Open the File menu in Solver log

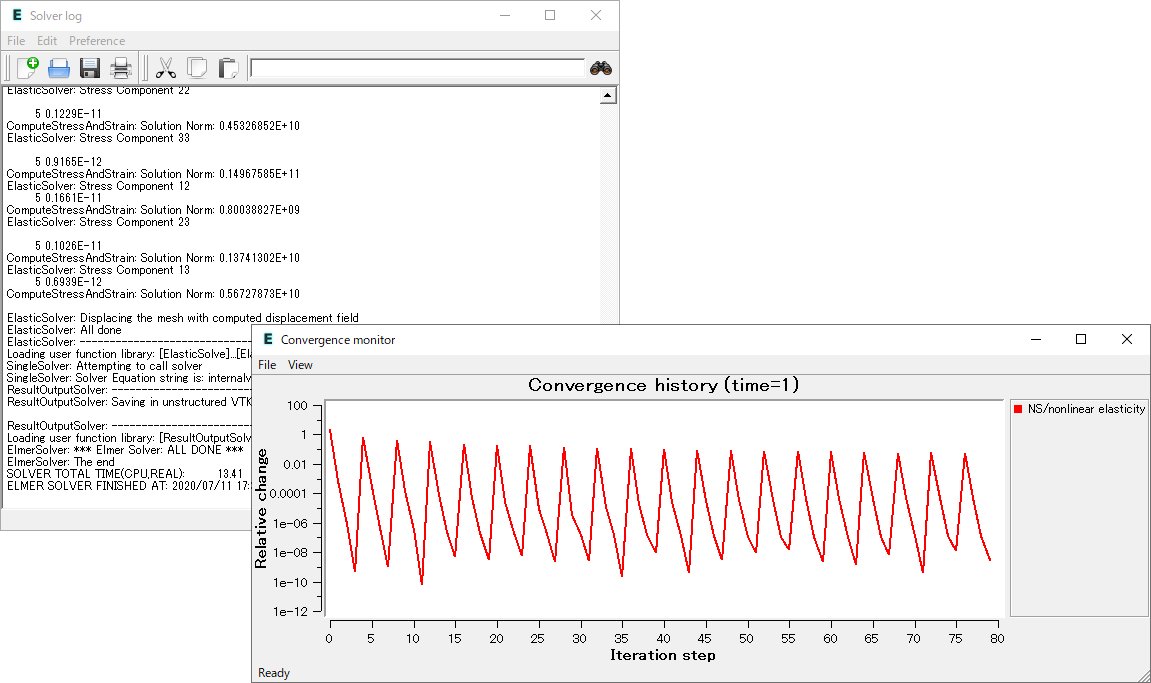[x=16, y=40]
